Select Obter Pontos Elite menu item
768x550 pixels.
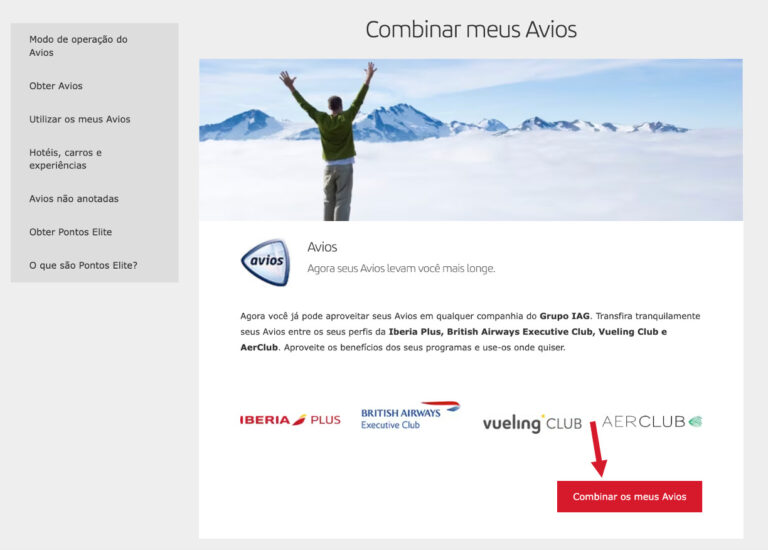click(x=71, y=232)
